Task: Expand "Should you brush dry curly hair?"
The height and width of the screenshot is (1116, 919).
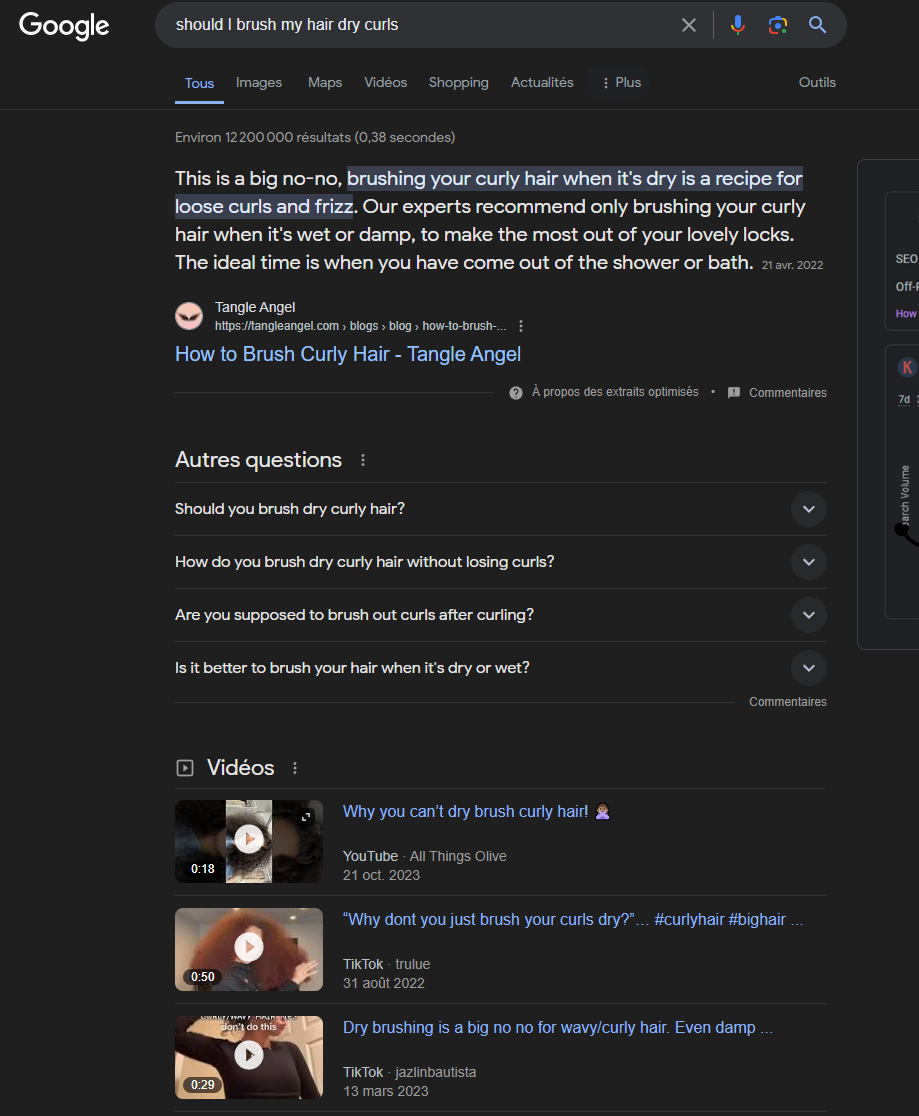Action: pyautogui.click(x=808, y=509)
